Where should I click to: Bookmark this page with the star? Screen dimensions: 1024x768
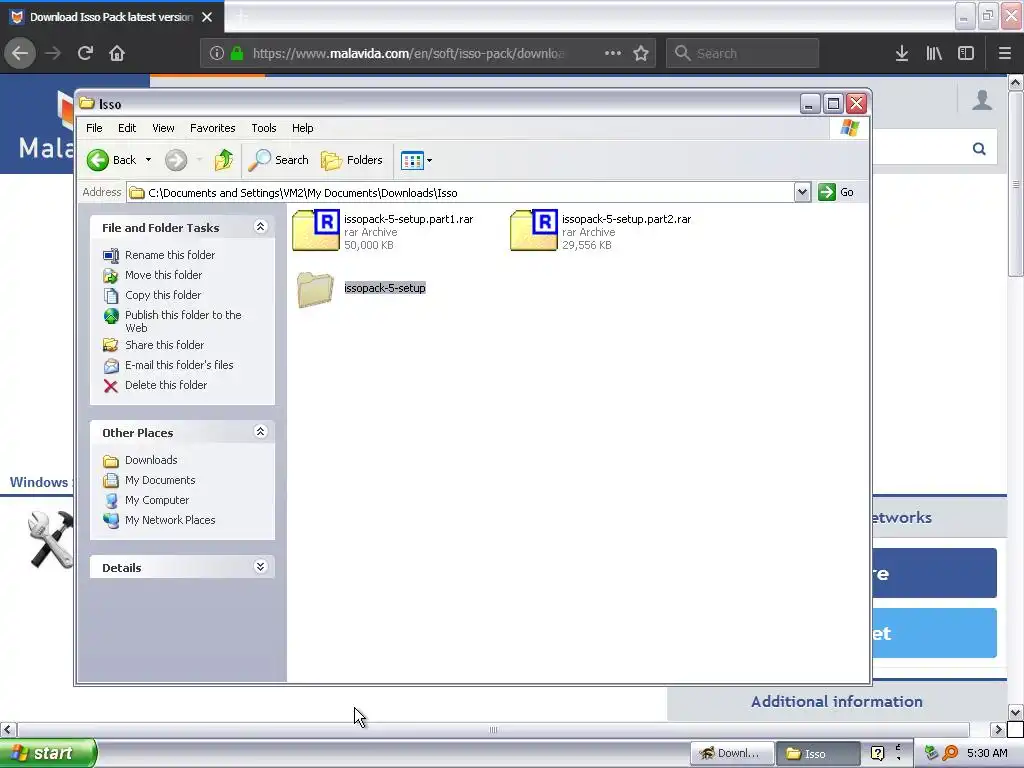[x=641, y=54]
